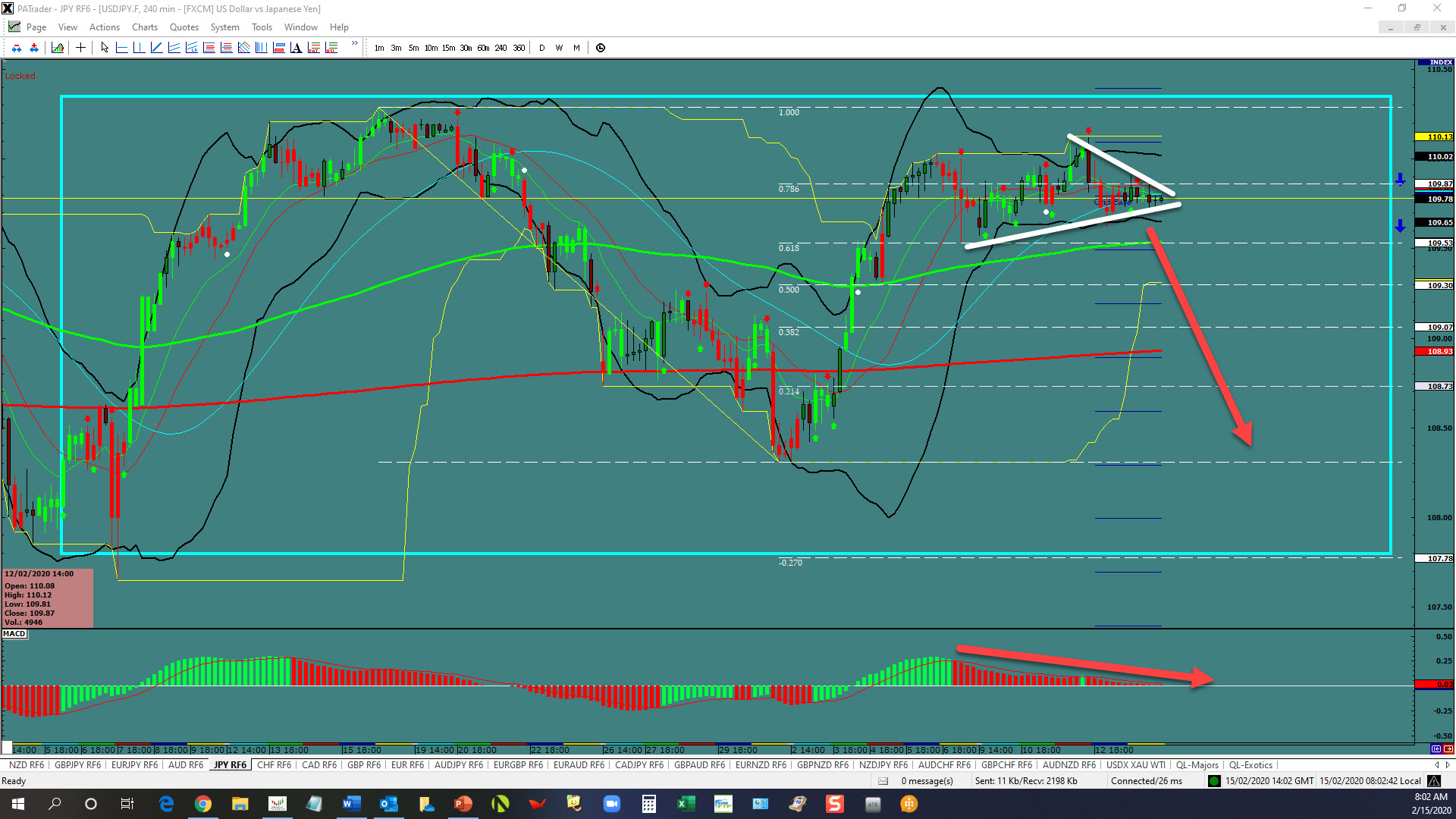This screenshot has width=1456, height=819.
Task: Switch to the EURGBP RF6 page tab
Action: (x=518, y=765)
